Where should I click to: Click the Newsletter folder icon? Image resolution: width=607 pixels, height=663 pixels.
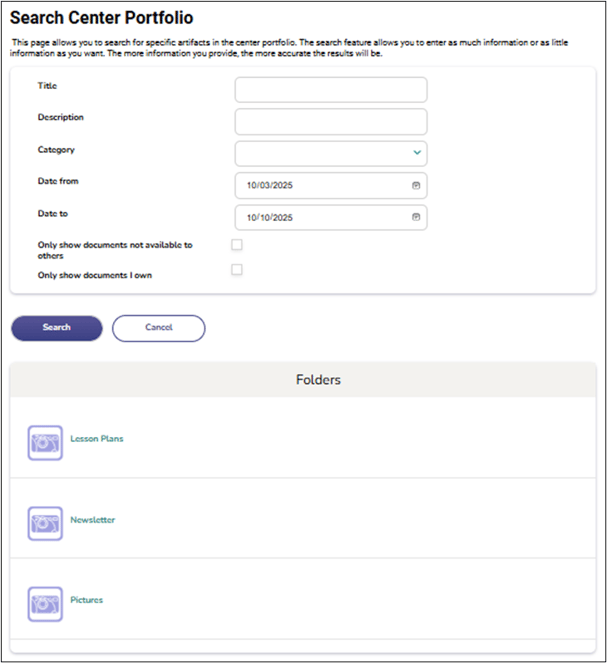point(45,523)
